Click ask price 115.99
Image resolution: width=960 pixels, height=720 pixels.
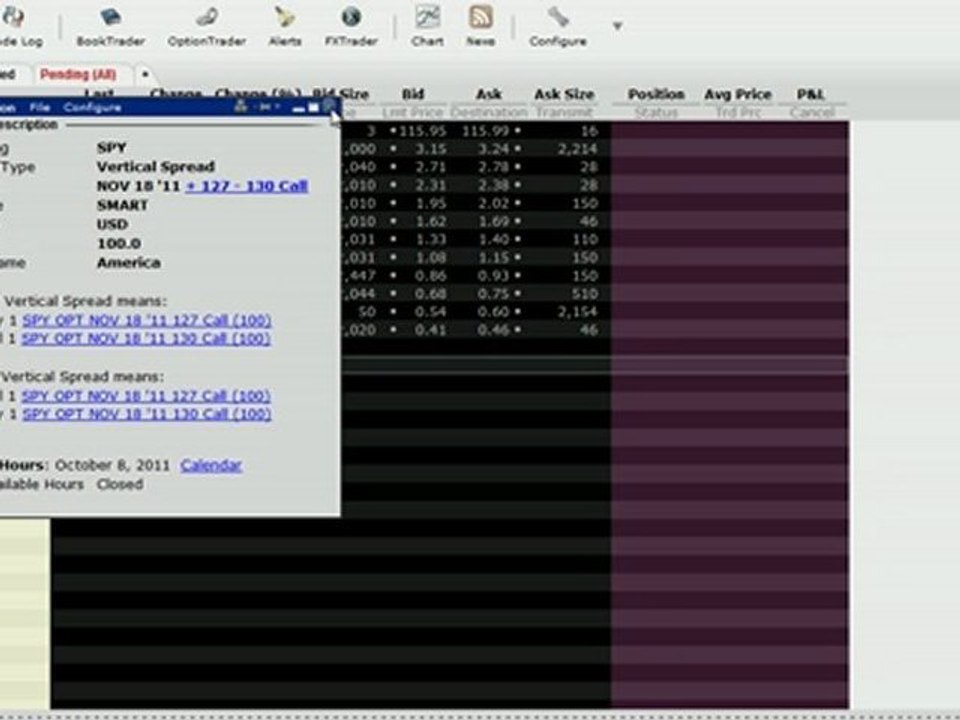(x=487, y=131)
